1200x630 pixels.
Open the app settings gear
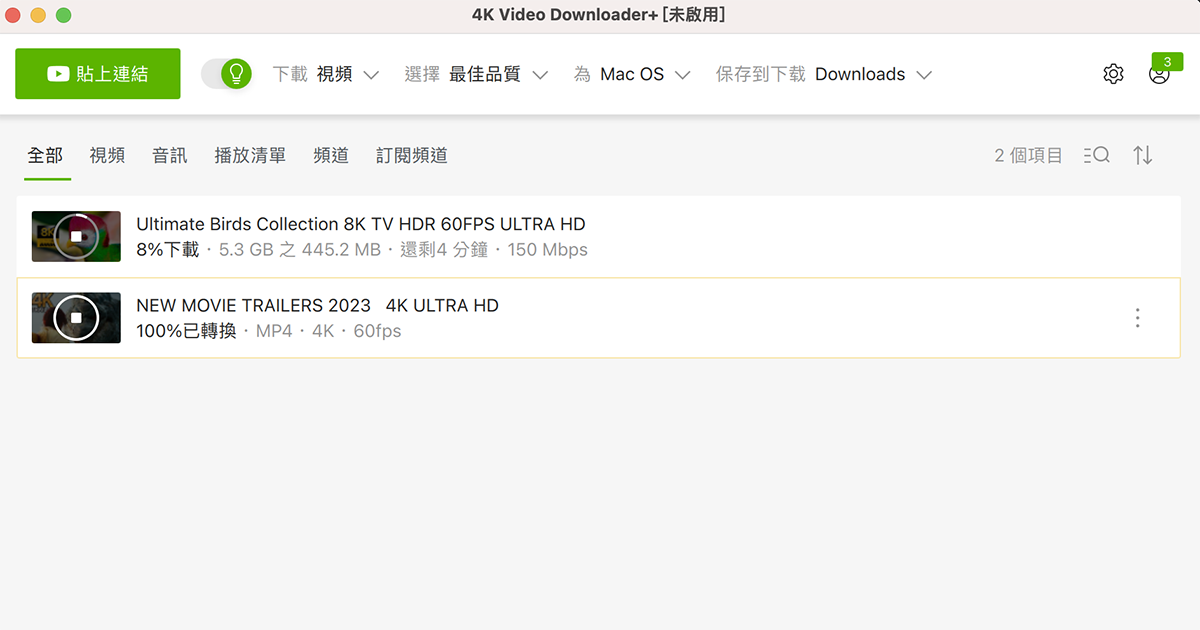click(1113, 73)
